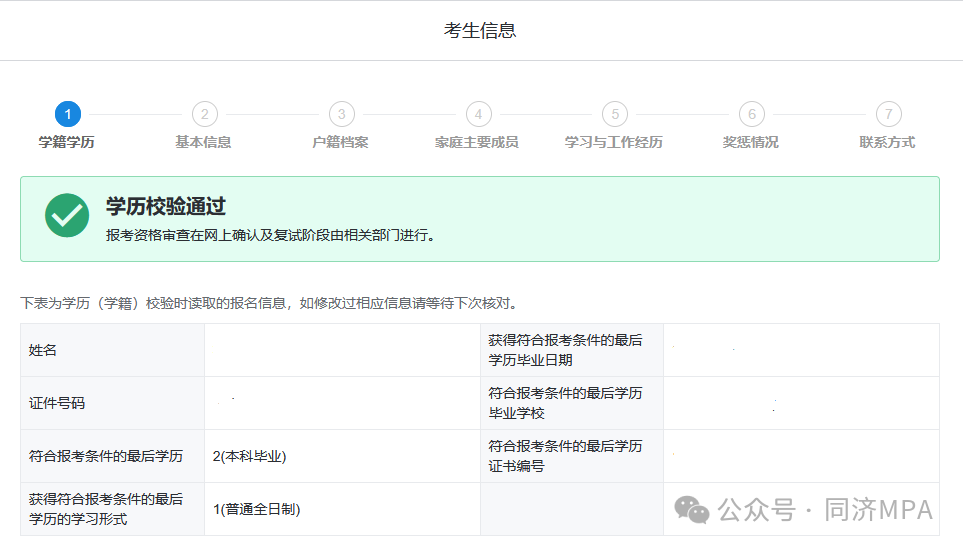Go to the 奖惩情况 step
This screenshot has width=963, height=548.
[750, 142]
